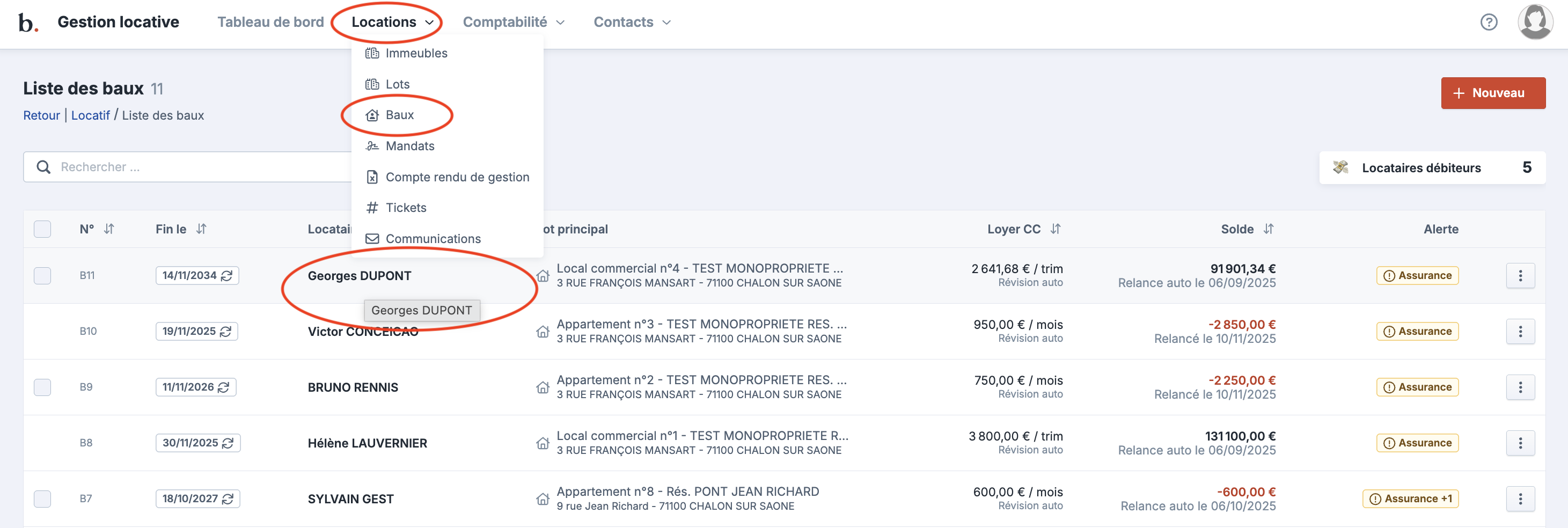The image size is (1568, 528).
Task: Expand the Contacts dropdown
Action: [631, 23]
